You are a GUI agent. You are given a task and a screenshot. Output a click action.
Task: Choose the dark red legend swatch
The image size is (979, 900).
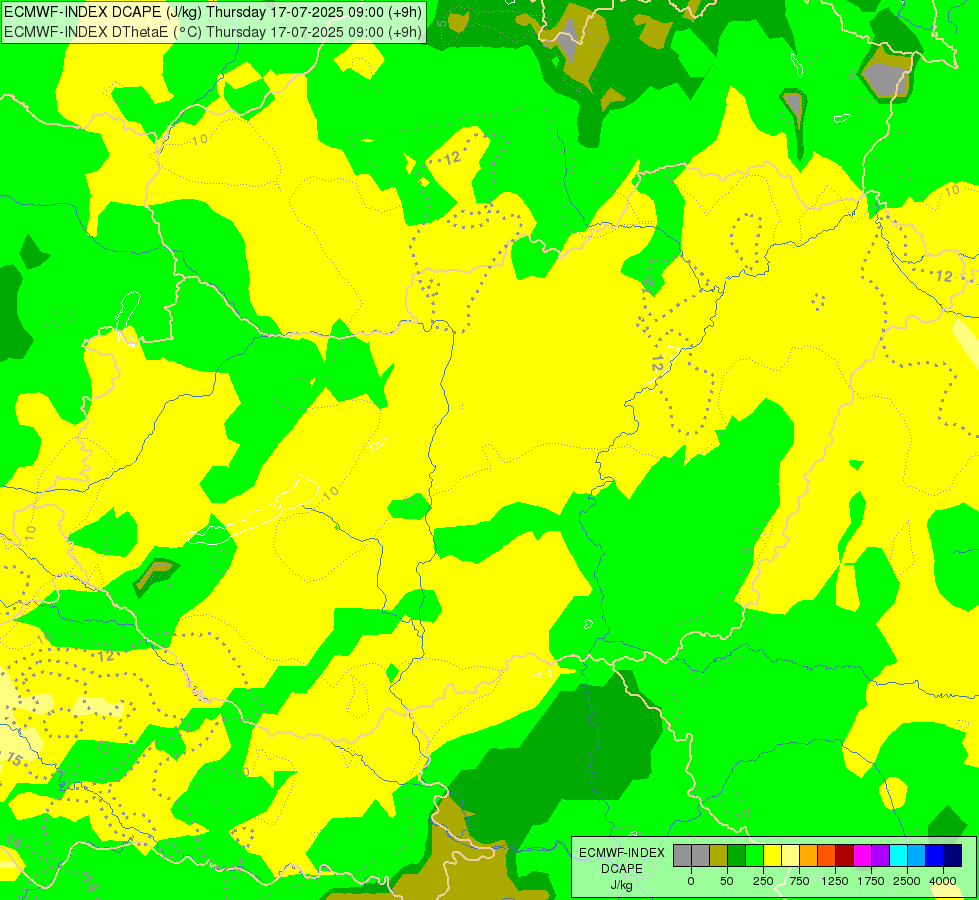845,856
